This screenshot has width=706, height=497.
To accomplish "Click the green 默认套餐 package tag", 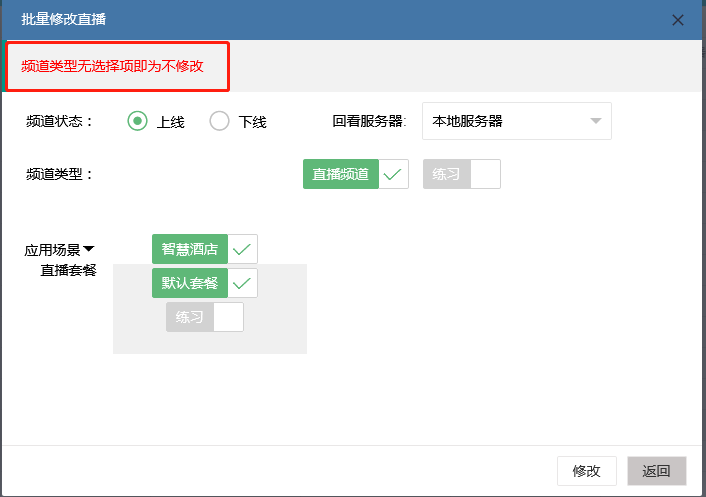I will coord(190,283).
